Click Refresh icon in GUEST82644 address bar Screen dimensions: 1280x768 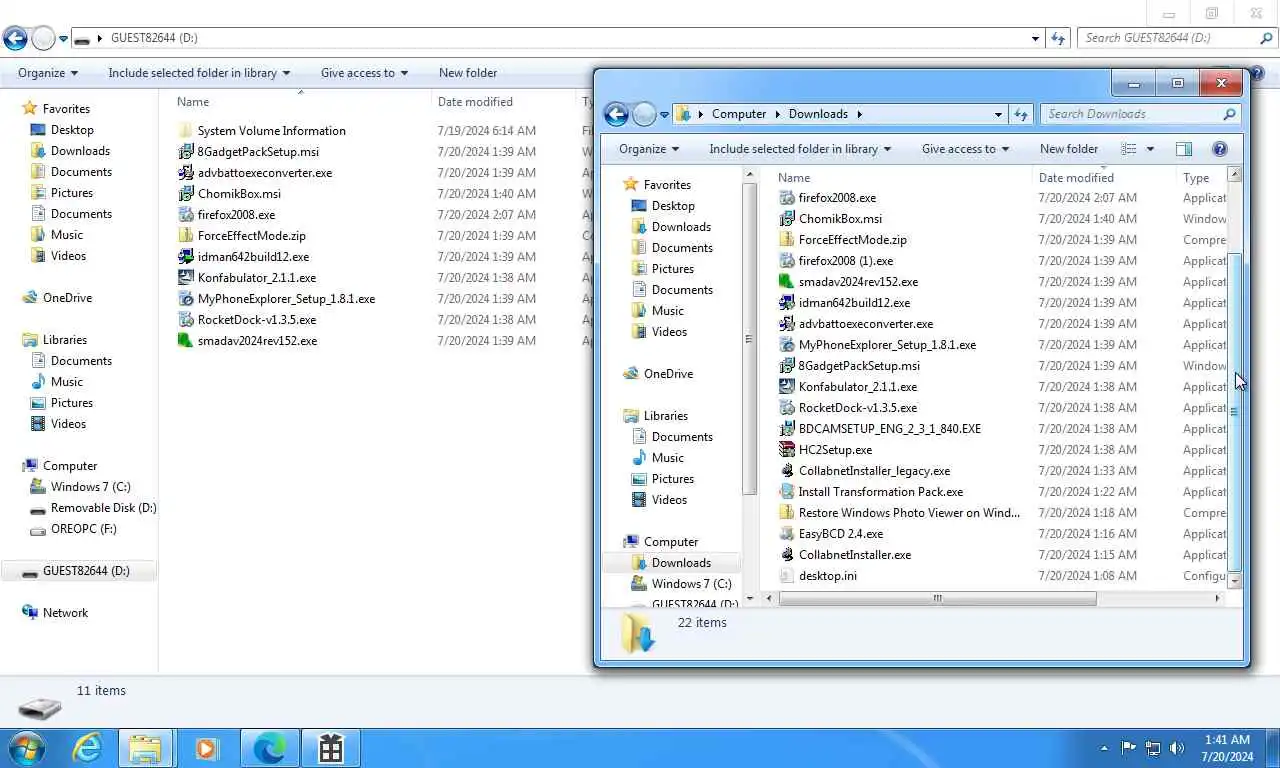tap(1058, 38)
